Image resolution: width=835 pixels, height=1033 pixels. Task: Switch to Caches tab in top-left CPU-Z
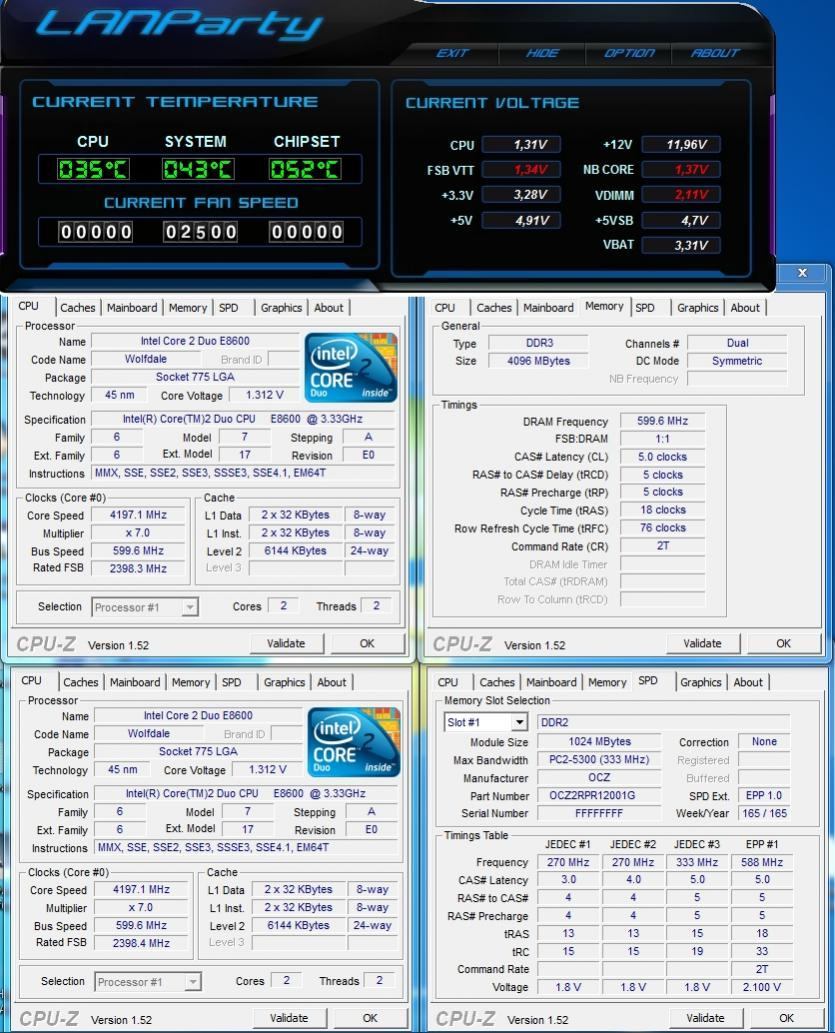pyautogui.click(x=78, y=308)
